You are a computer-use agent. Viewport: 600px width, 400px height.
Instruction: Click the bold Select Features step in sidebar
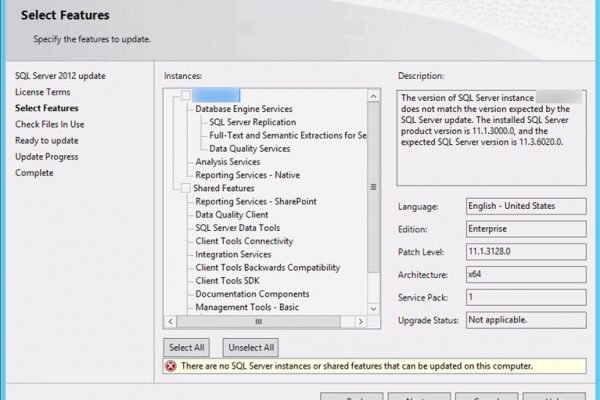(x=47, y=108)
